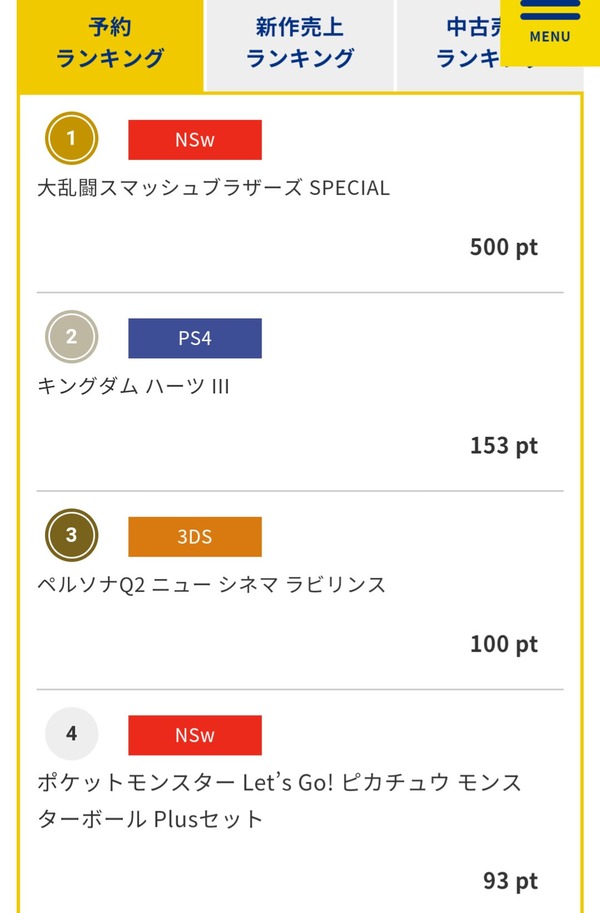This screenshot has height=913, width=600.
Task: Open the キングダム ハーツ III title
Action: pos(133,386)
